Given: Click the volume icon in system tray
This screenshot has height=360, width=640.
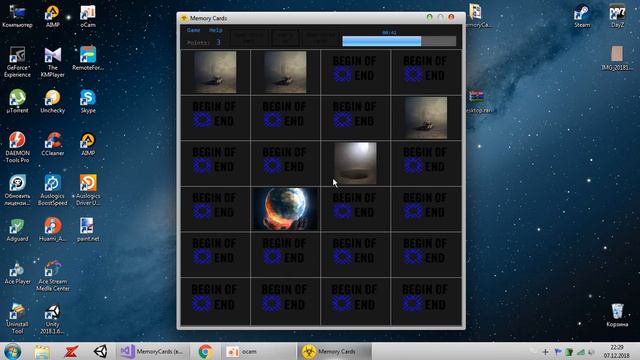Looking at the screenshot, I should (x=591, y=352).
